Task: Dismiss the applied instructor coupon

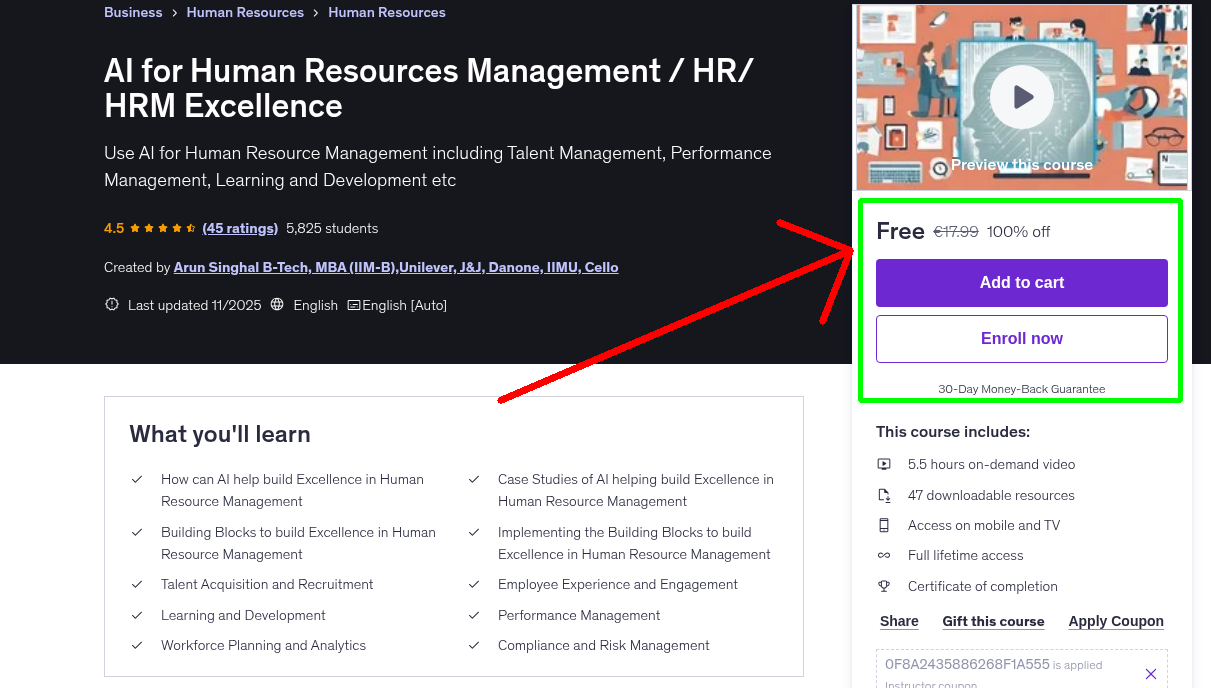Action: click(1150, 673)
